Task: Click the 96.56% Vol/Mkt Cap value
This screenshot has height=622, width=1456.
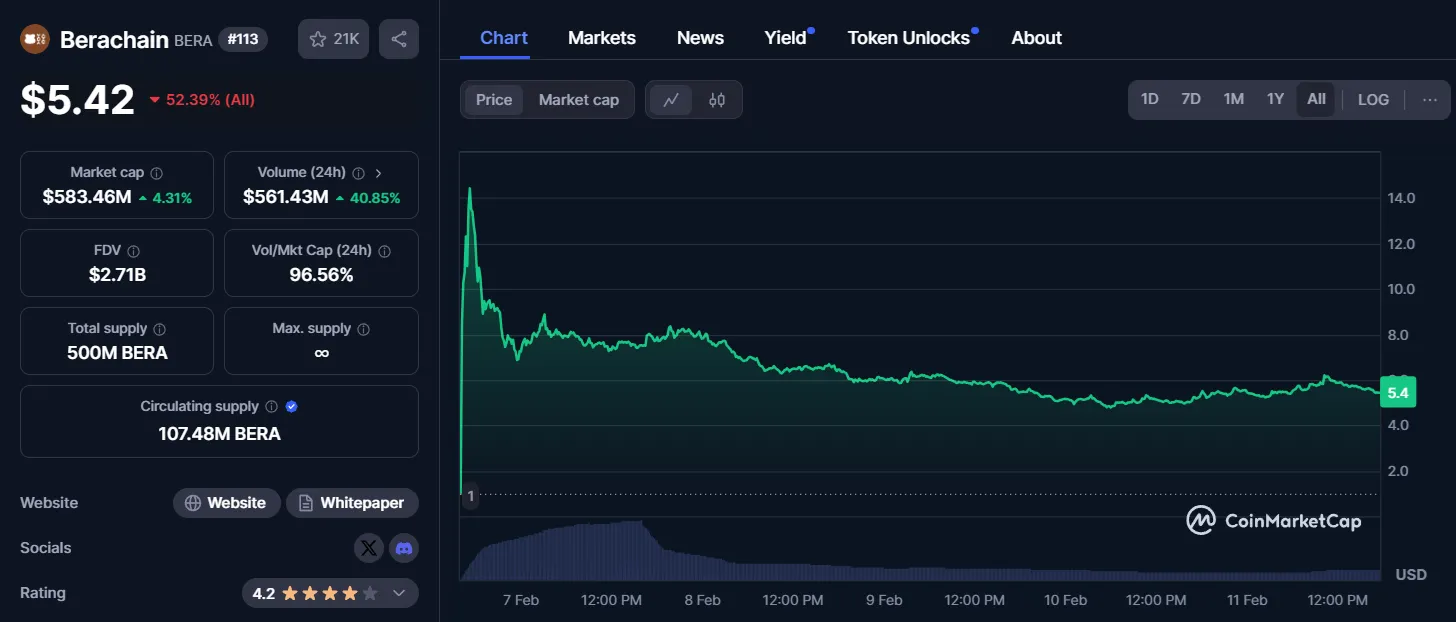Action: point(321,275)
